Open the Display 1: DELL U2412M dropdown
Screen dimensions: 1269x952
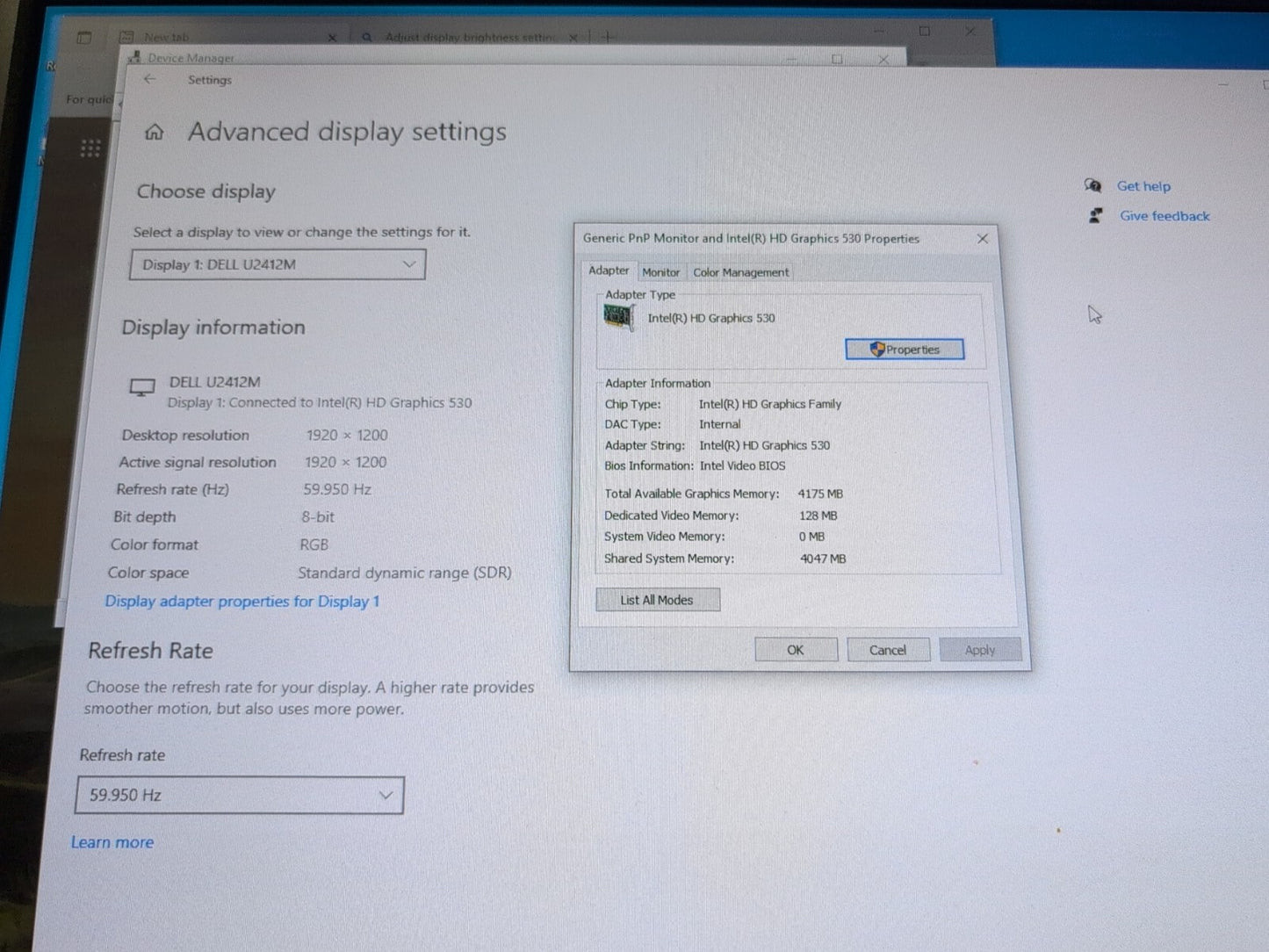[278, 264]
